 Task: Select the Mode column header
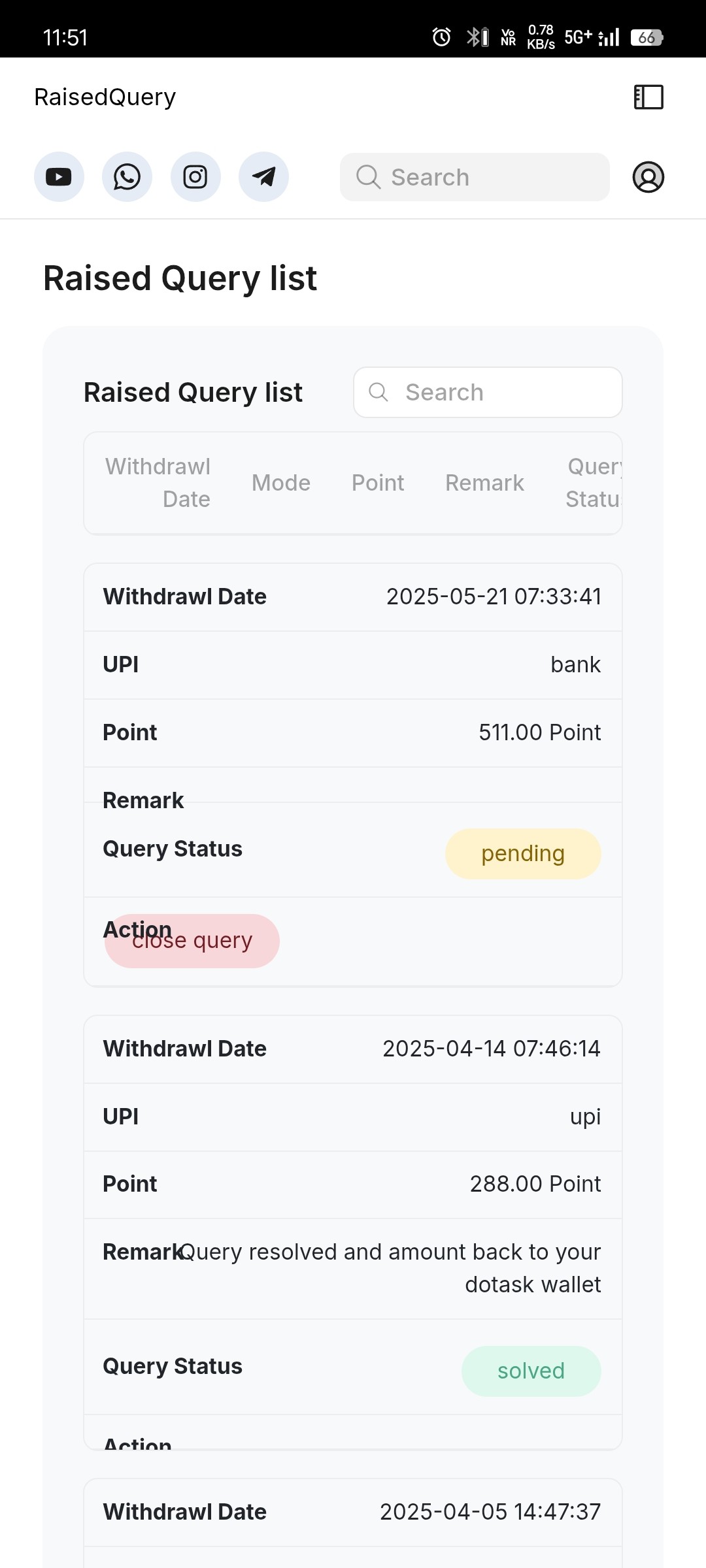coord(281,483)
